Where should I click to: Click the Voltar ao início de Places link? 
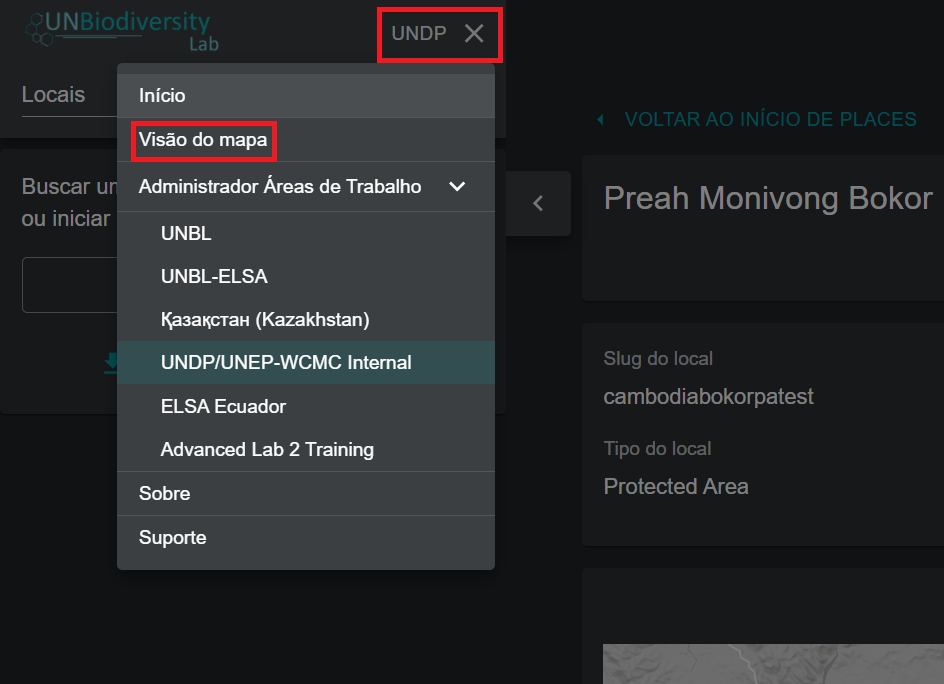pos(770,120)
